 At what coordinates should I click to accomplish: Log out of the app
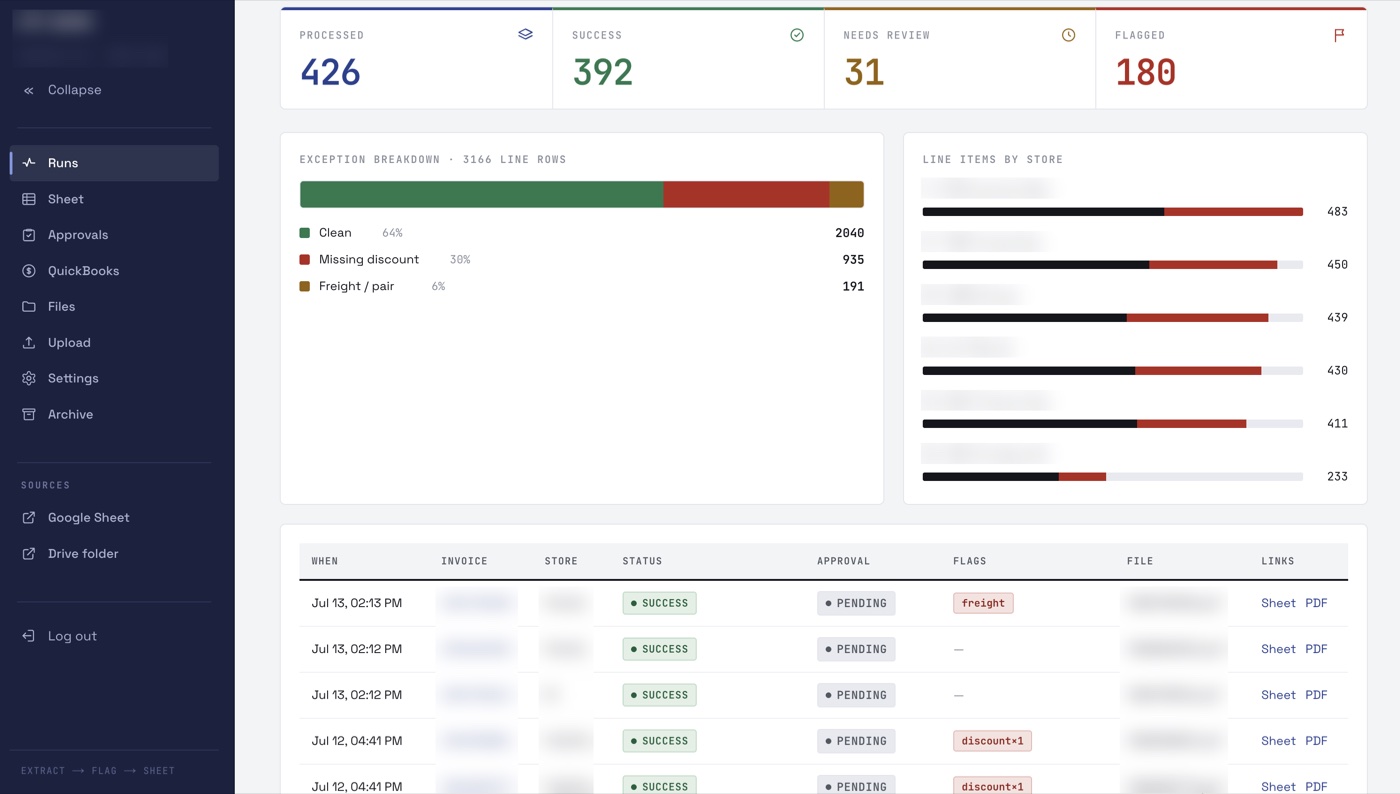[114, 636]
